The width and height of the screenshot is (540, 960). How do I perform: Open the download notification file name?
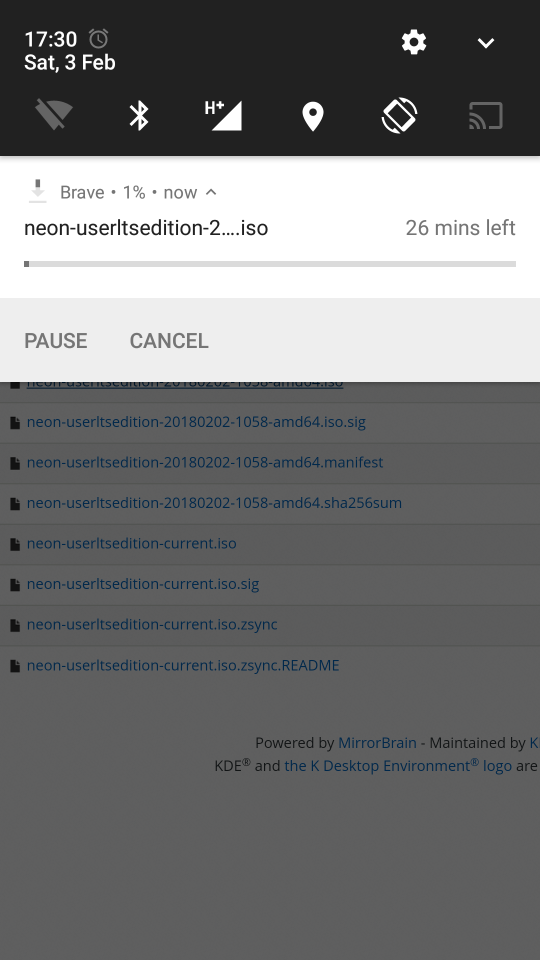point(146,228)
